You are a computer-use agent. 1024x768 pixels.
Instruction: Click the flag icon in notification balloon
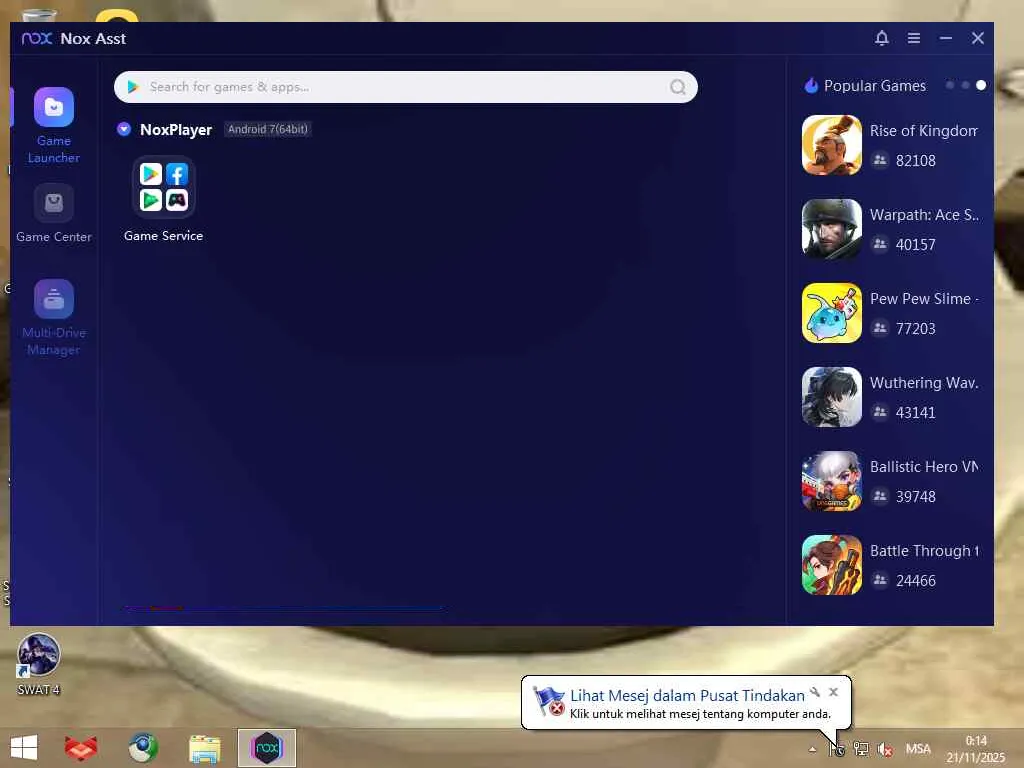pyautogui.click(x=549, y=701)
